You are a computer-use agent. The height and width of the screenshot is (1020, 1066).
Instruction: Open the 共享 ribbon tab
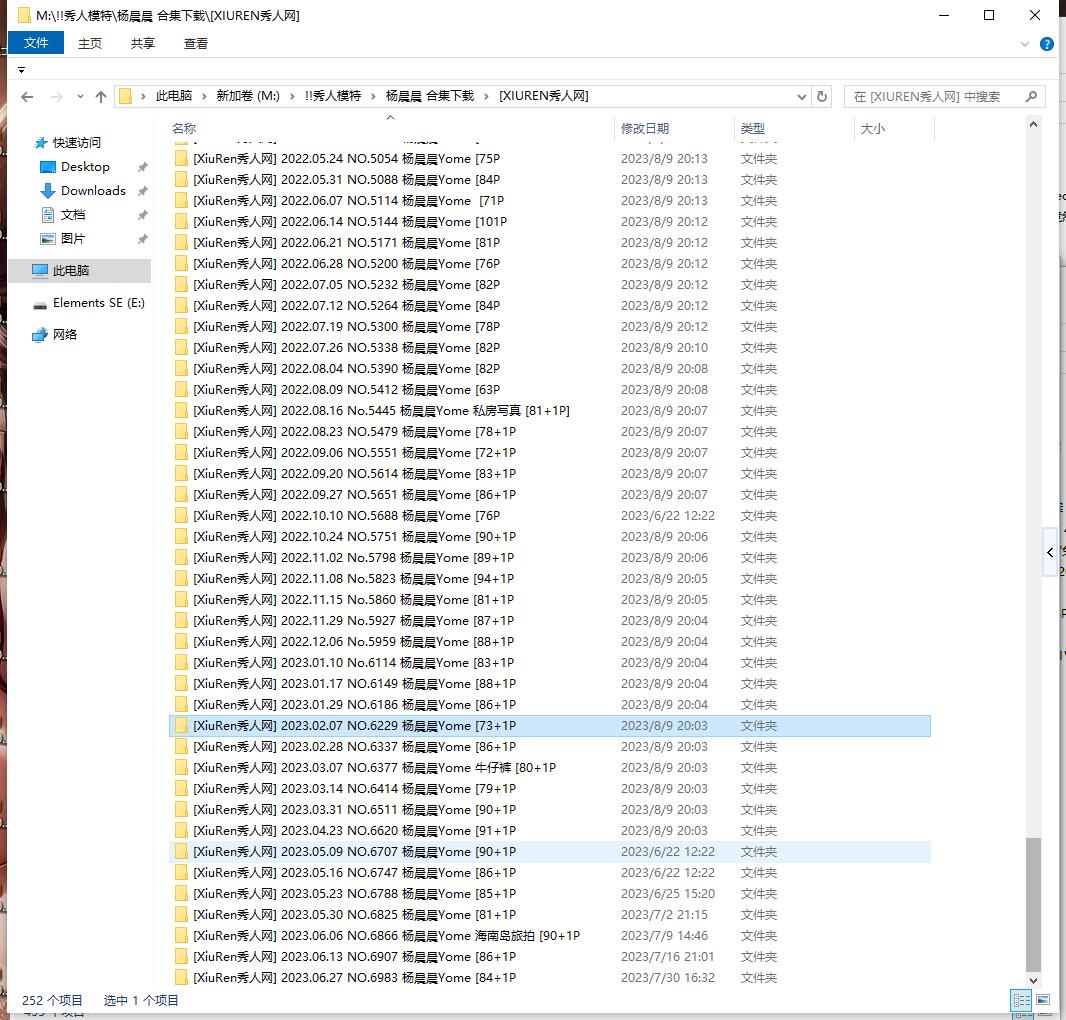pyautogui.click(x=143, y=44)
